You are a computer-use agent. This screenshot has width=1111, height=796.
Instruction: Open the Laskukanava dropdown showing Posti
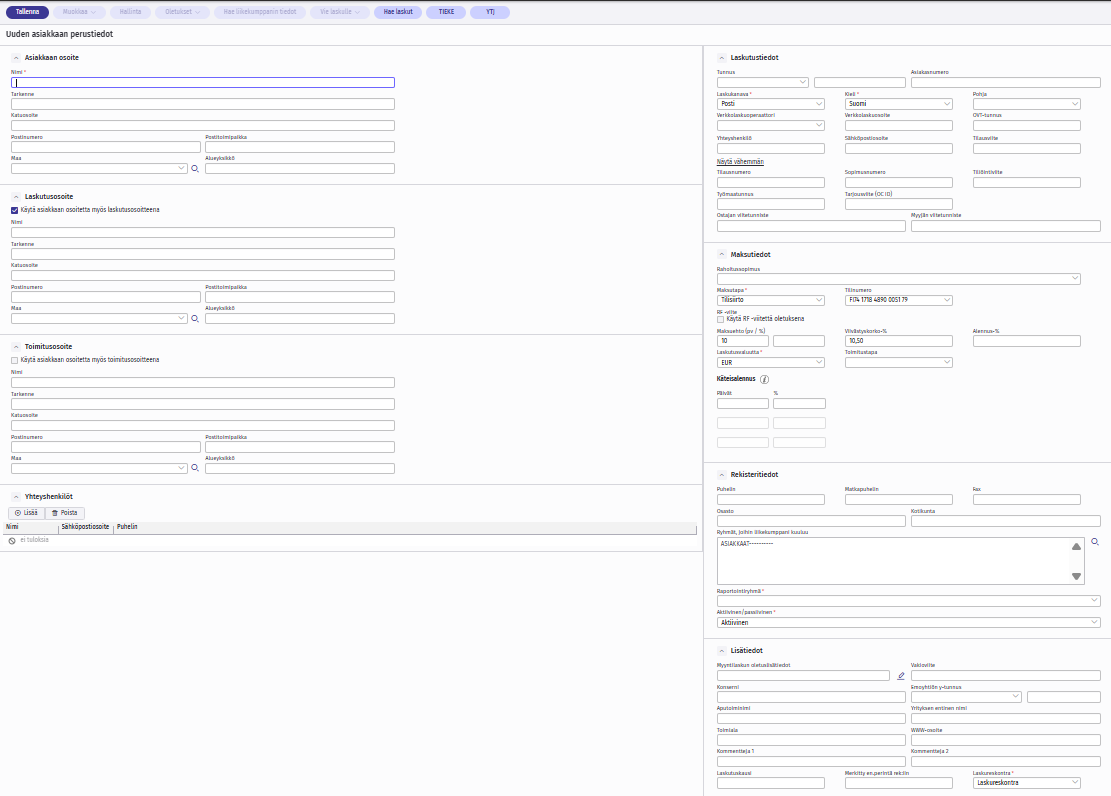770,103
